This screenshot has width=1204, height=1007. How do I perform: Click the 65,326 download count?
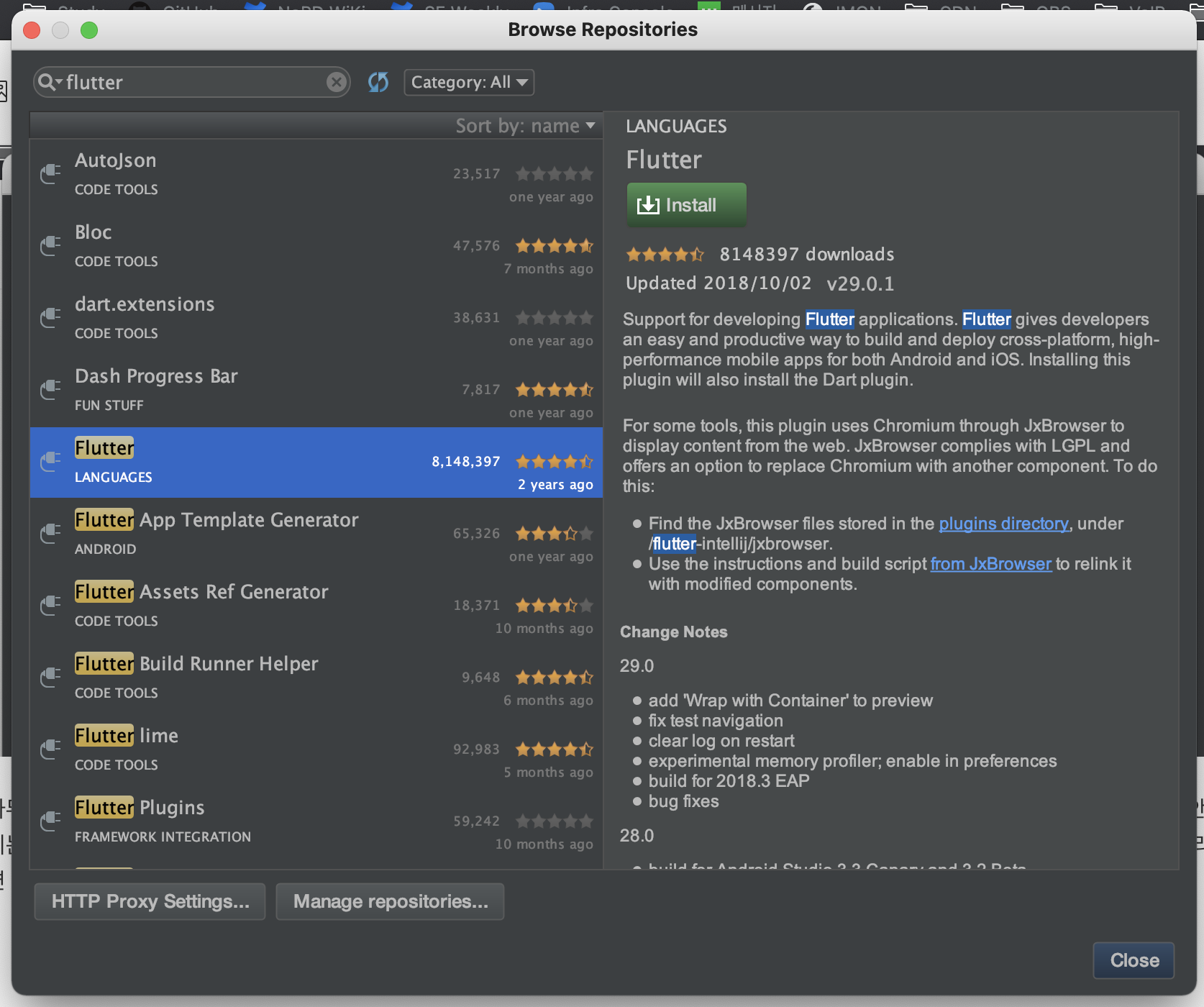(x=476, y=534)
